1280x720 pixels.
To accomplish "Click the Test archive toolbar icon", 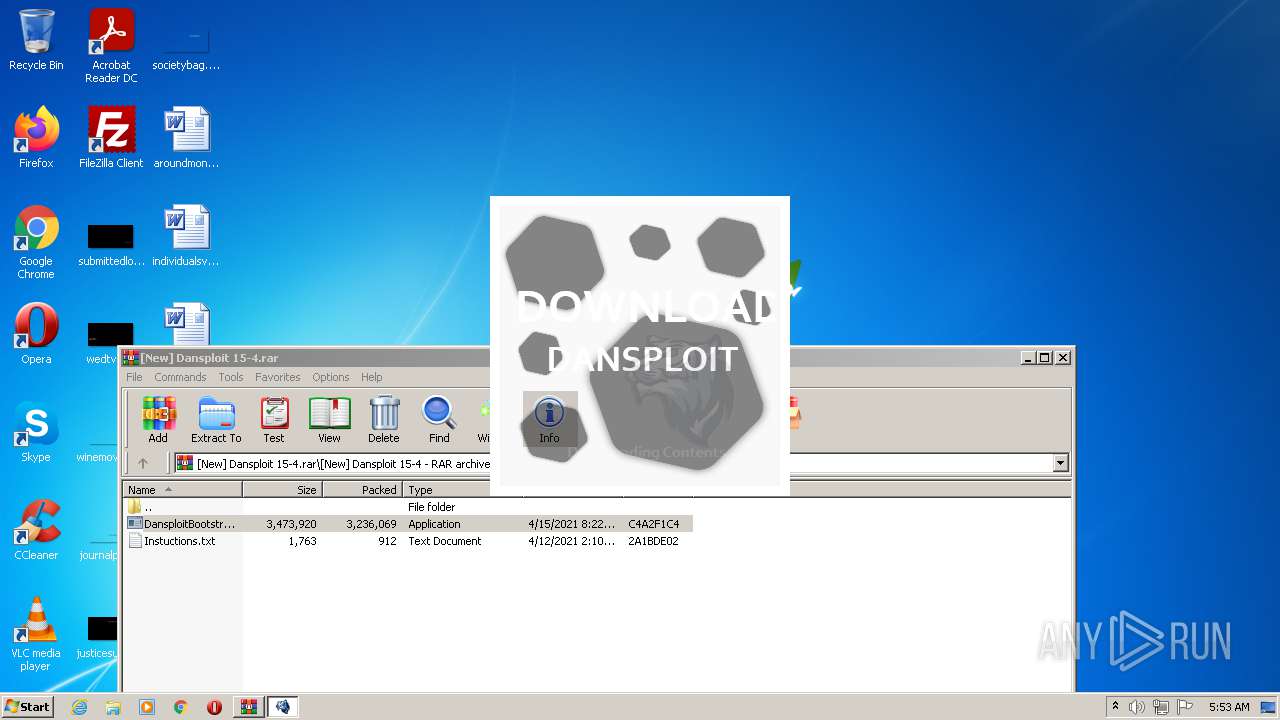I will pyautogui.click(x=274, y=419).
